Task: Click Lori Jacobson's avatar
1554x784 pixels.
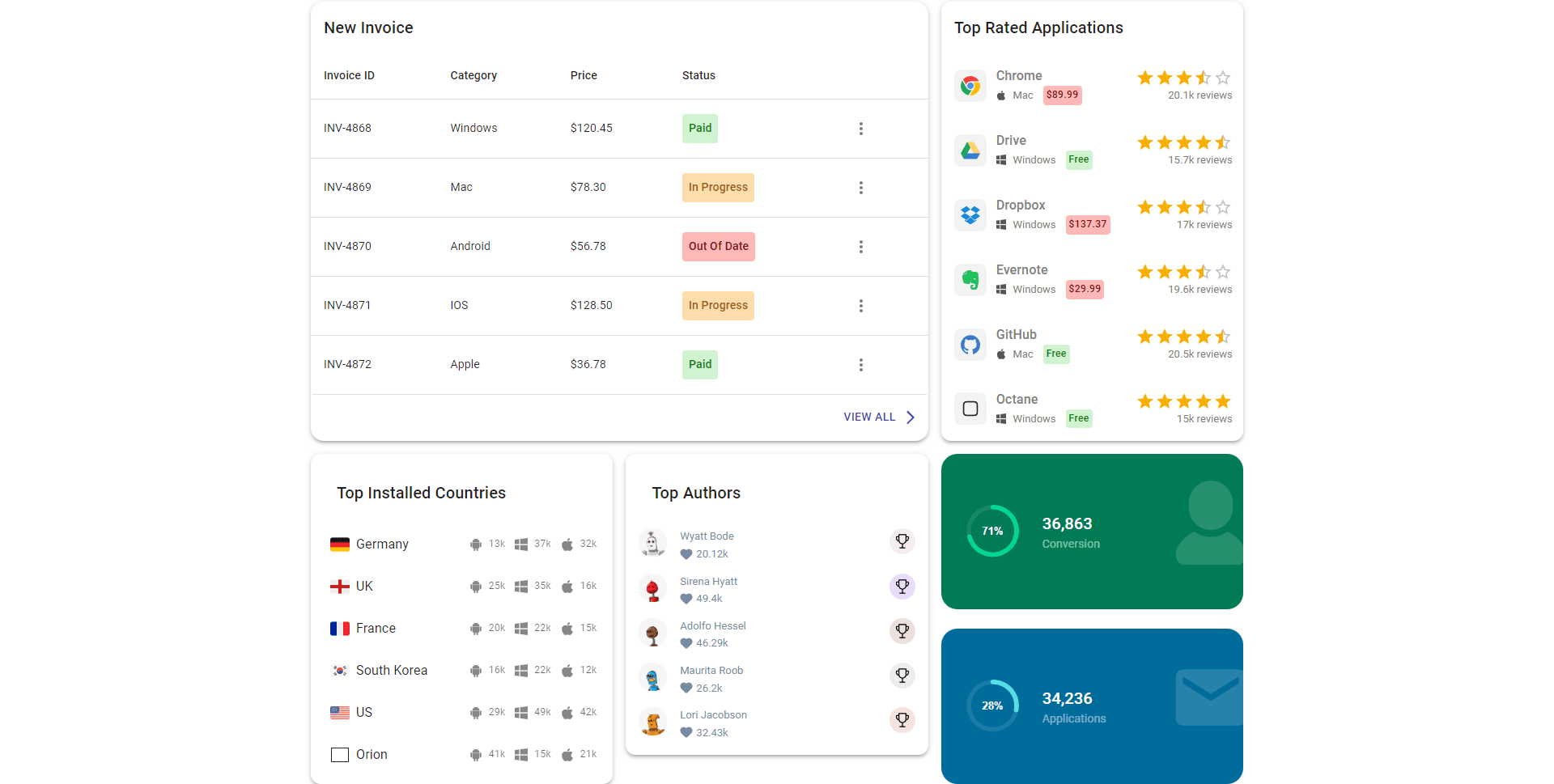Action: (652, 723)
